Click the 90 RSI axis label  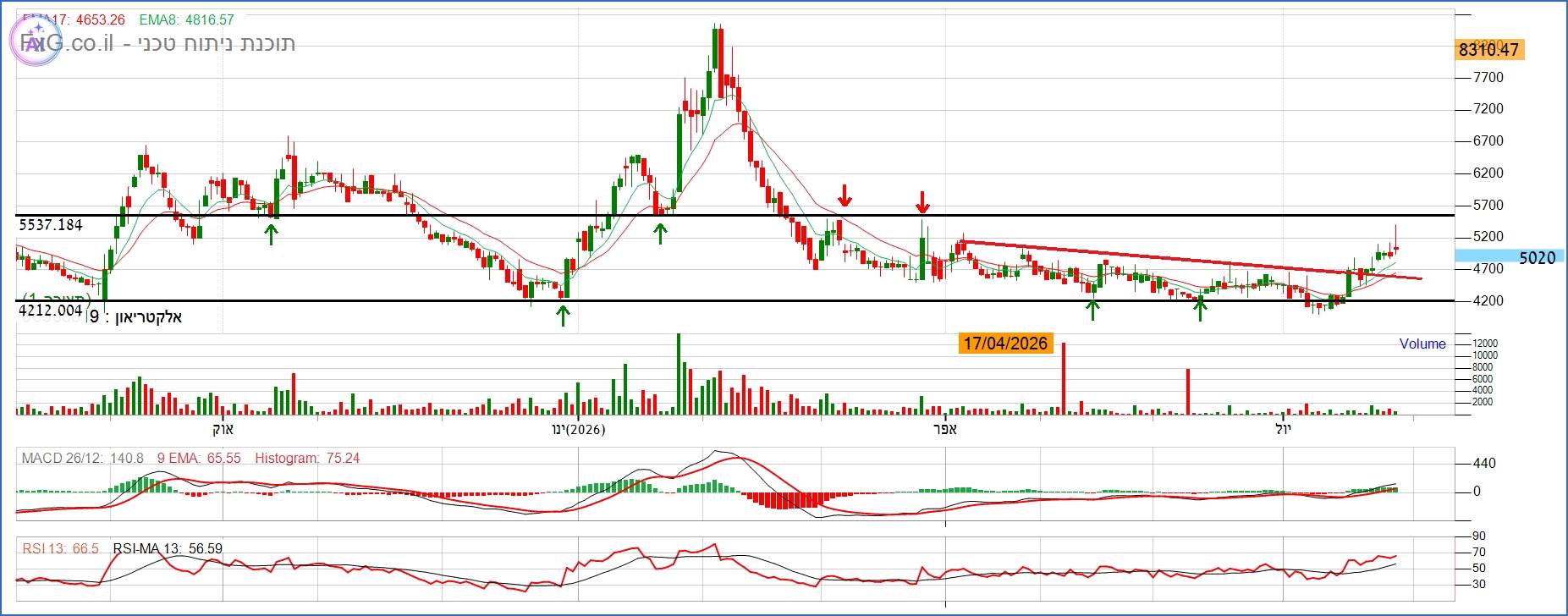click(x=1479, y=536)
